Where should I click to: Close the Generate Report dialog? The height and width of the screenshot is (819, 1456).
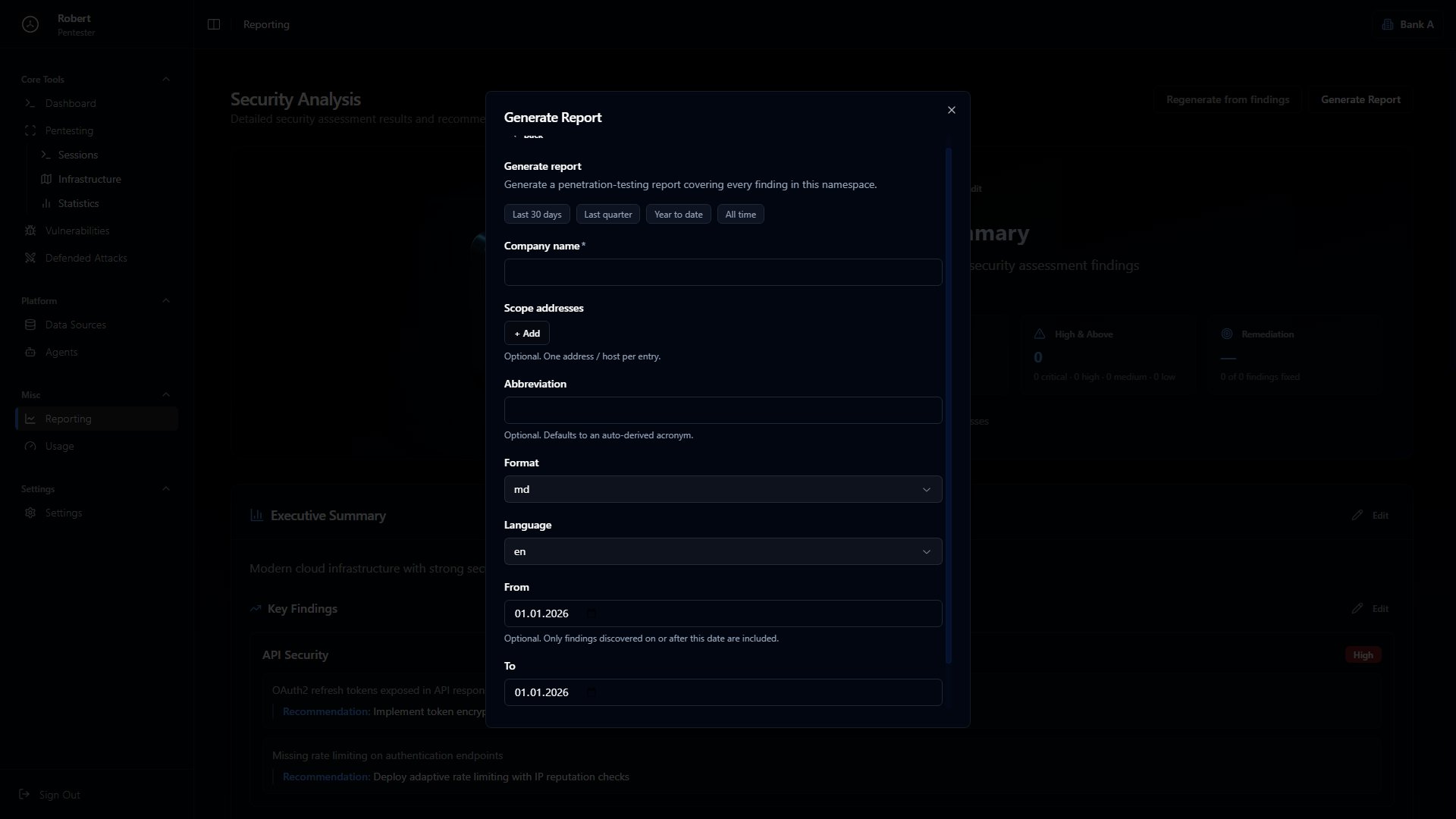click(951, 110)
